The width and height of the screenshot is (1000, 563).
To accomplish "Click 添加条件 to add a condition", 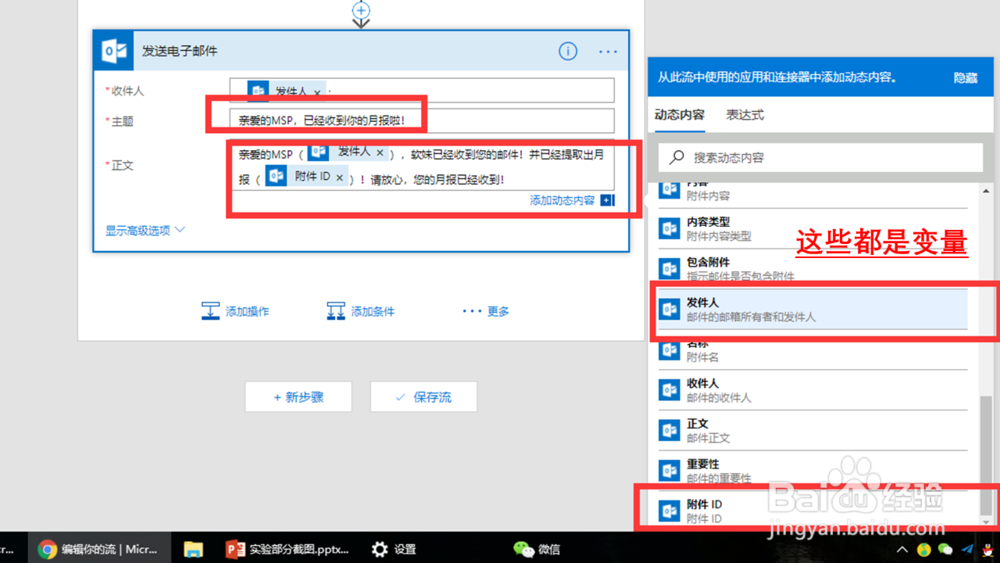I will tap(361, 311).
